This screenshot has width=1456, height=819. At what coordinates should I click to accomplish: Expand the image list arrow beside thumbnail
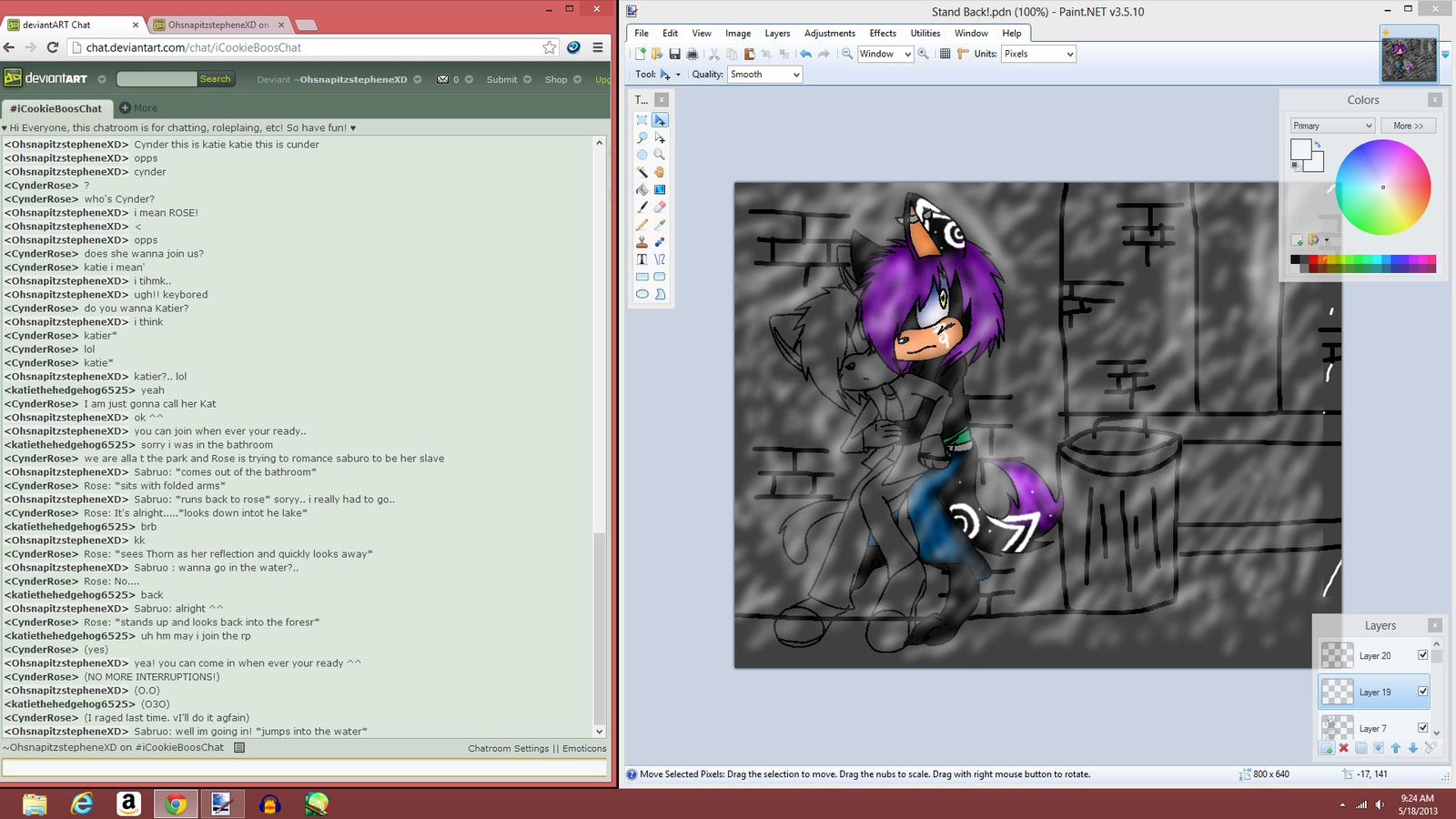(1445, 55)
